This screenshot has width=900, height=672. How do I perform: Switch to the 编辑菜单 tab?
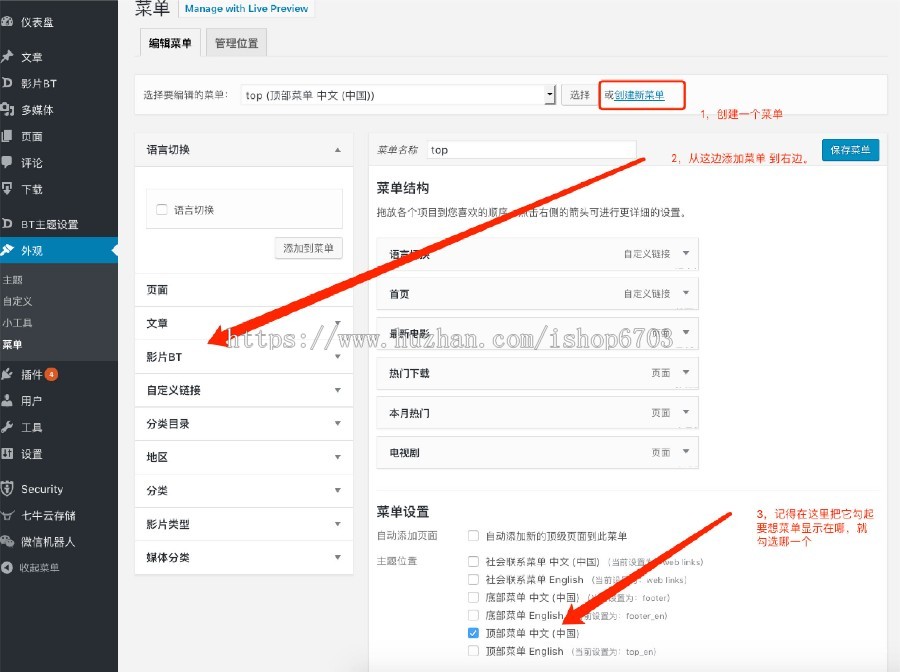170,43
